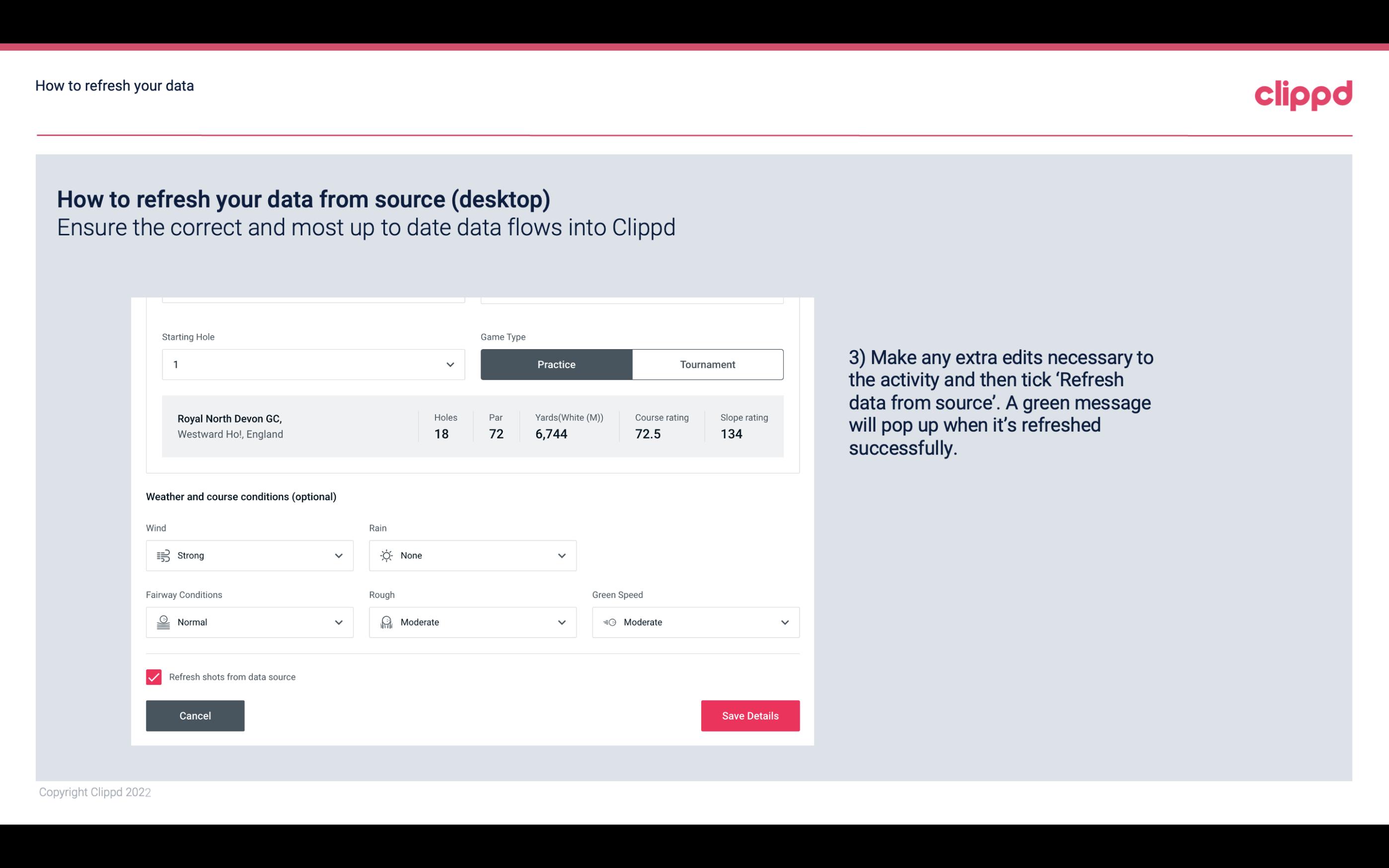Image resolution: width=1389 pixels, height=868 pixels.
Task: Click the Cancel button
Action: pos(195,715)
